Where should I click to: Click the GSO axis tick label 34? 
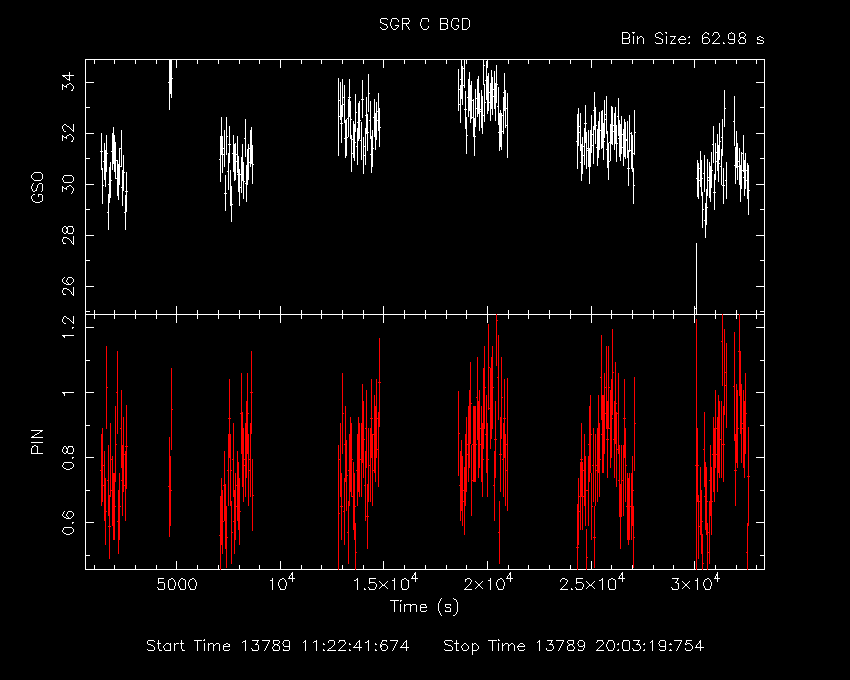(68, 82)
